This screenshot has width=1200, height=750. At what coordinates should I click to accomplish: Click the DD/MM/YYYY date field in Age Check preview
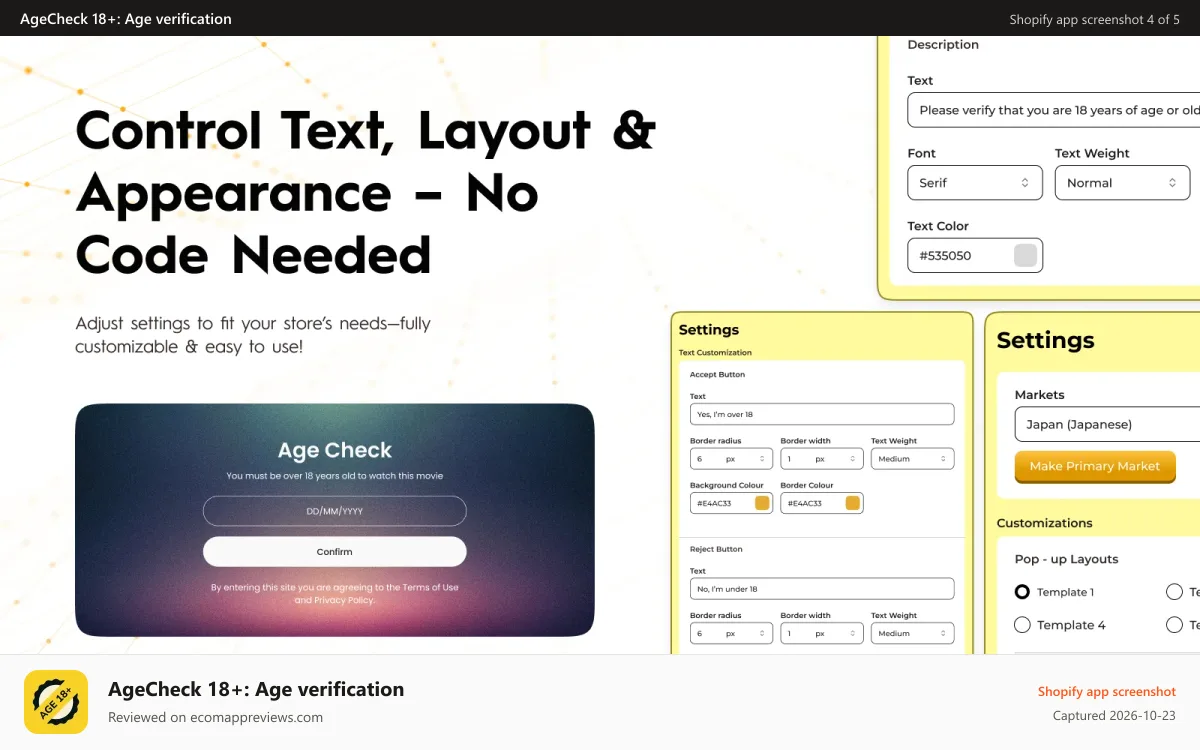point(335,511)
